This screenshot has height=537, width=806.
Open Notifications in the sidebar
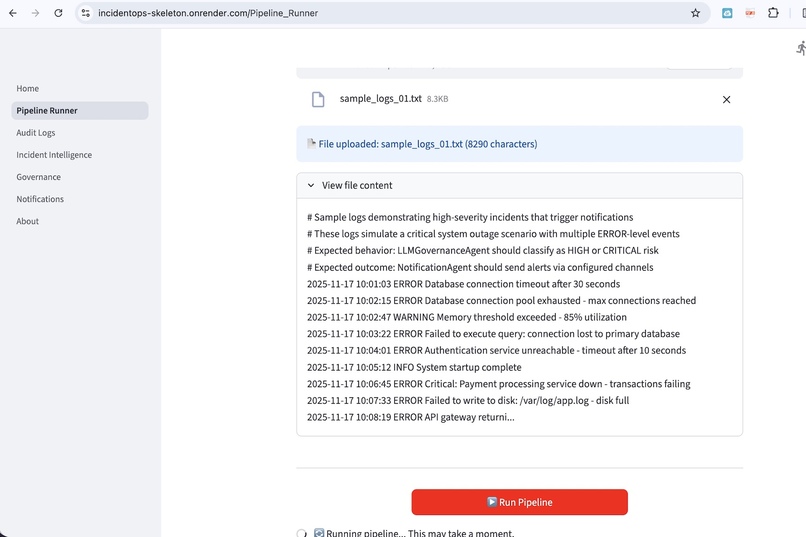(40, 199)
